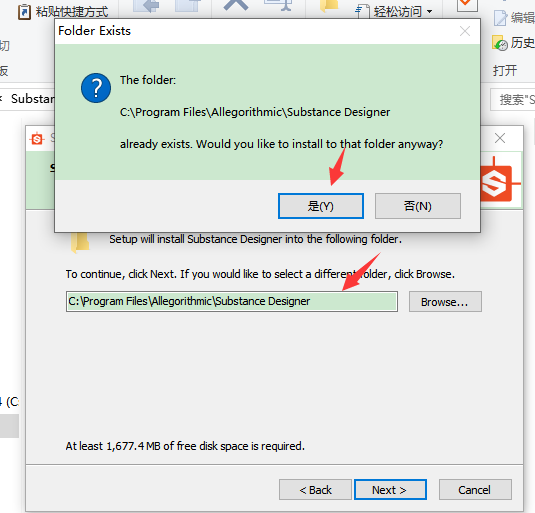Cancel the Substance Designer setup
This screenshot has height=513, width=535.
(x=475, y=490)
